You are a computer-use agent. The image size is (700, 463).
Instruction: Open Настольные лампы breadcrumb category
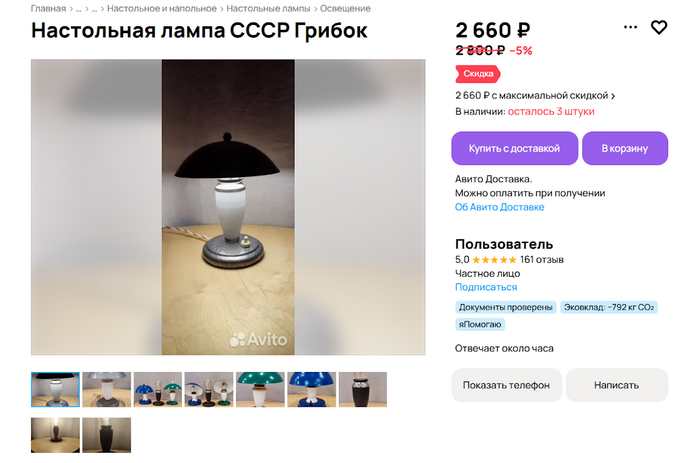tap(268, 8)
